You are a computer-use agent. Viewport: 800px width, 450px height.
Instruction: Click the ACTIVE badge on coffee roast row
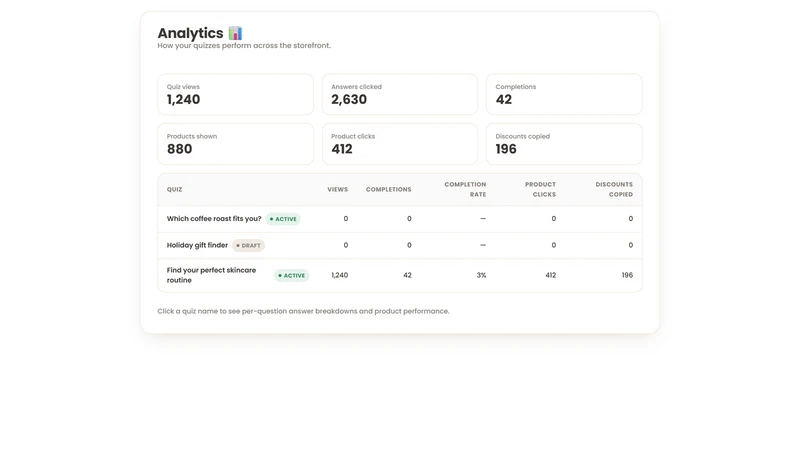click(x=283, y=219)
